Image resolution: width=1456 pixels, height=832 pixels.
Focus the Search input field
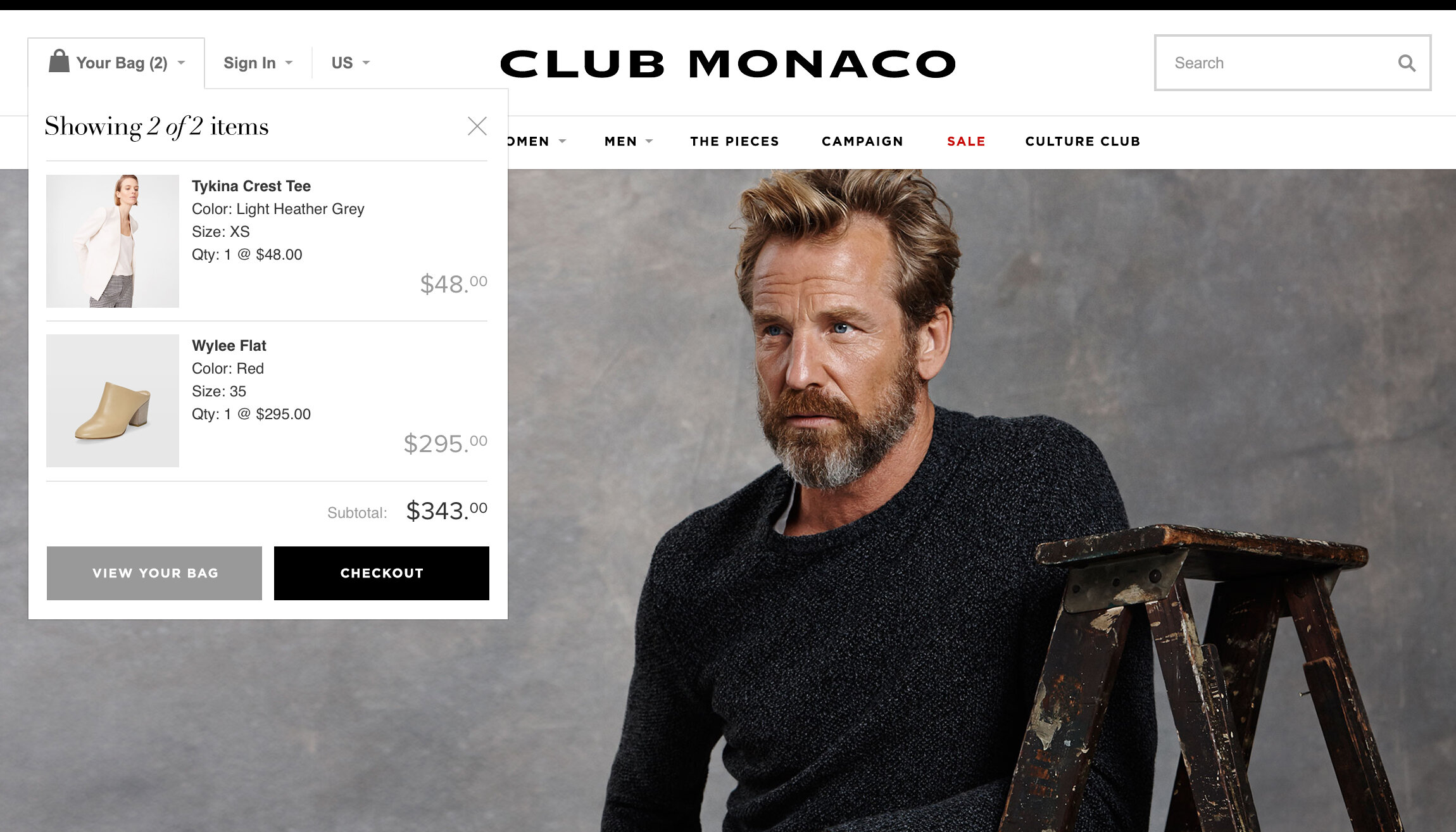coord(1279,63)
